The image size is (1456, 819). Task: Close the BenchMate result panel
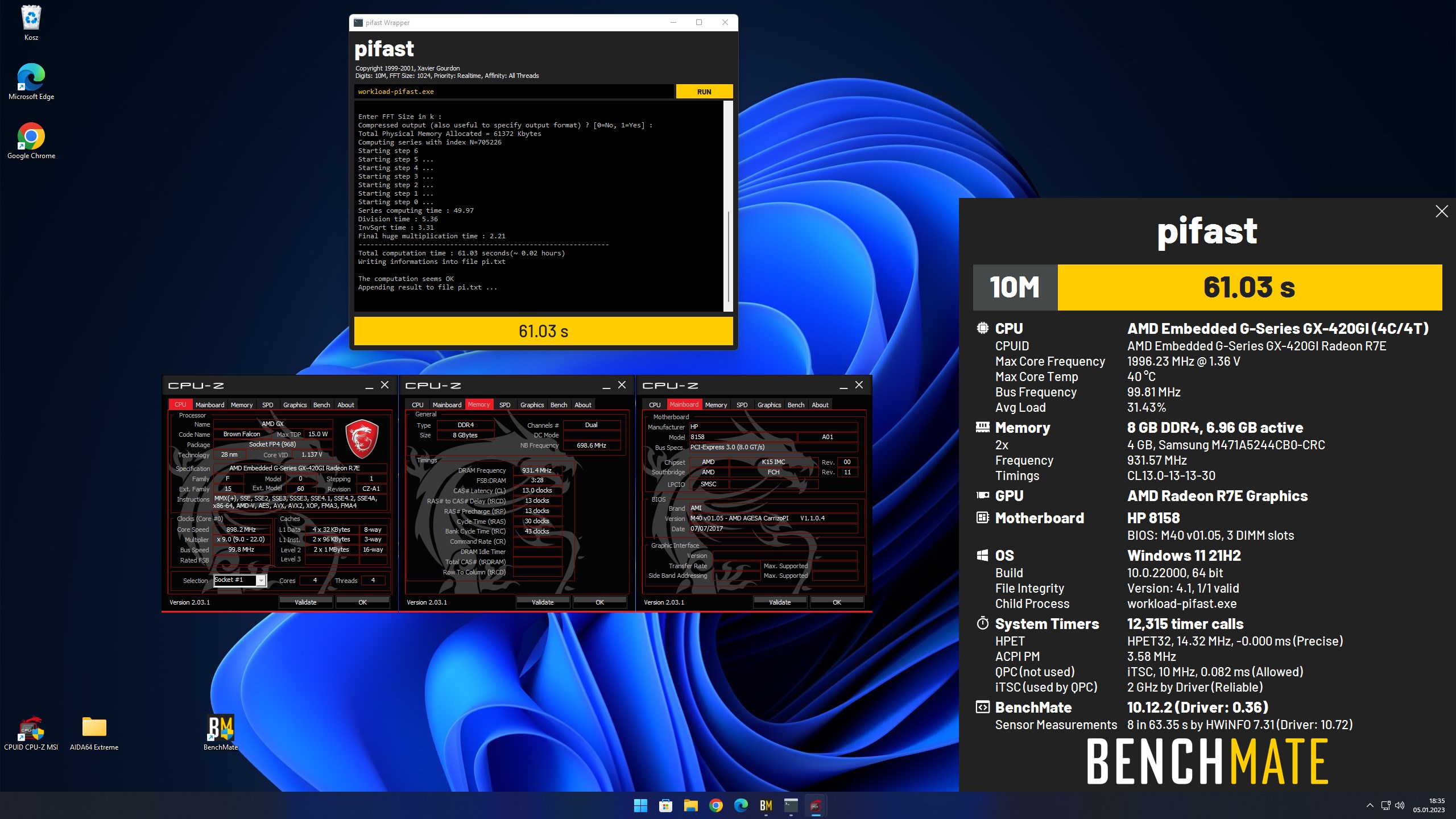1441,212
